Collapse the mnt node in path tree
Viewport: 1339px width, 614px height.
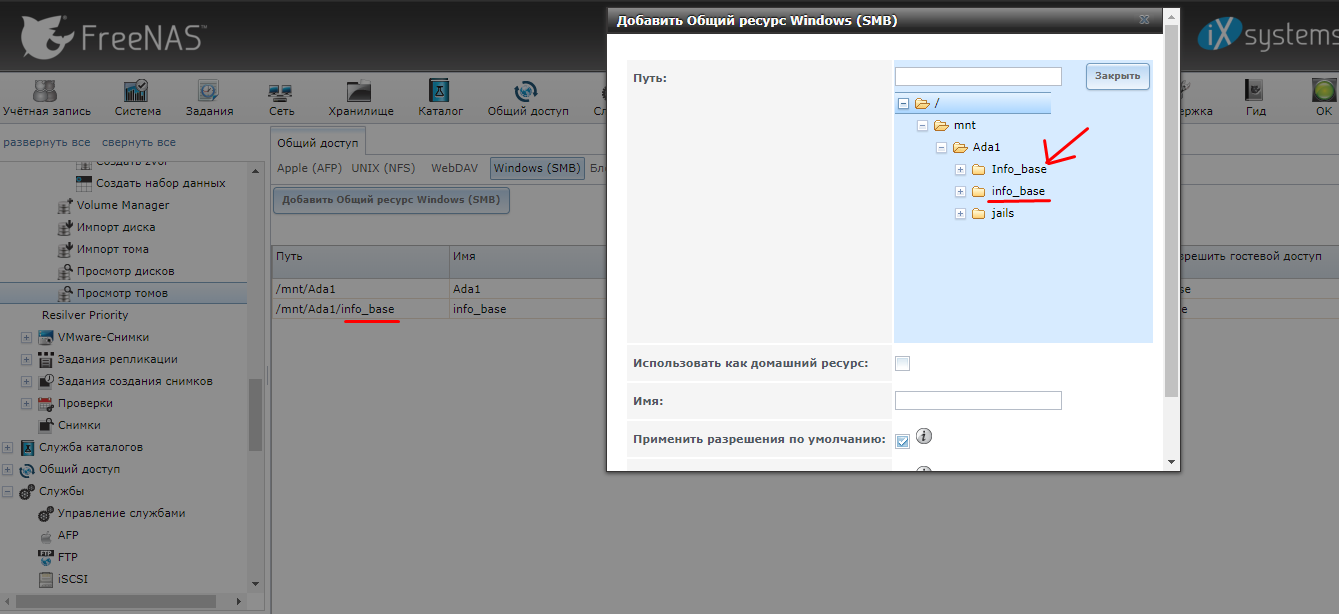[x=922, y=125]
